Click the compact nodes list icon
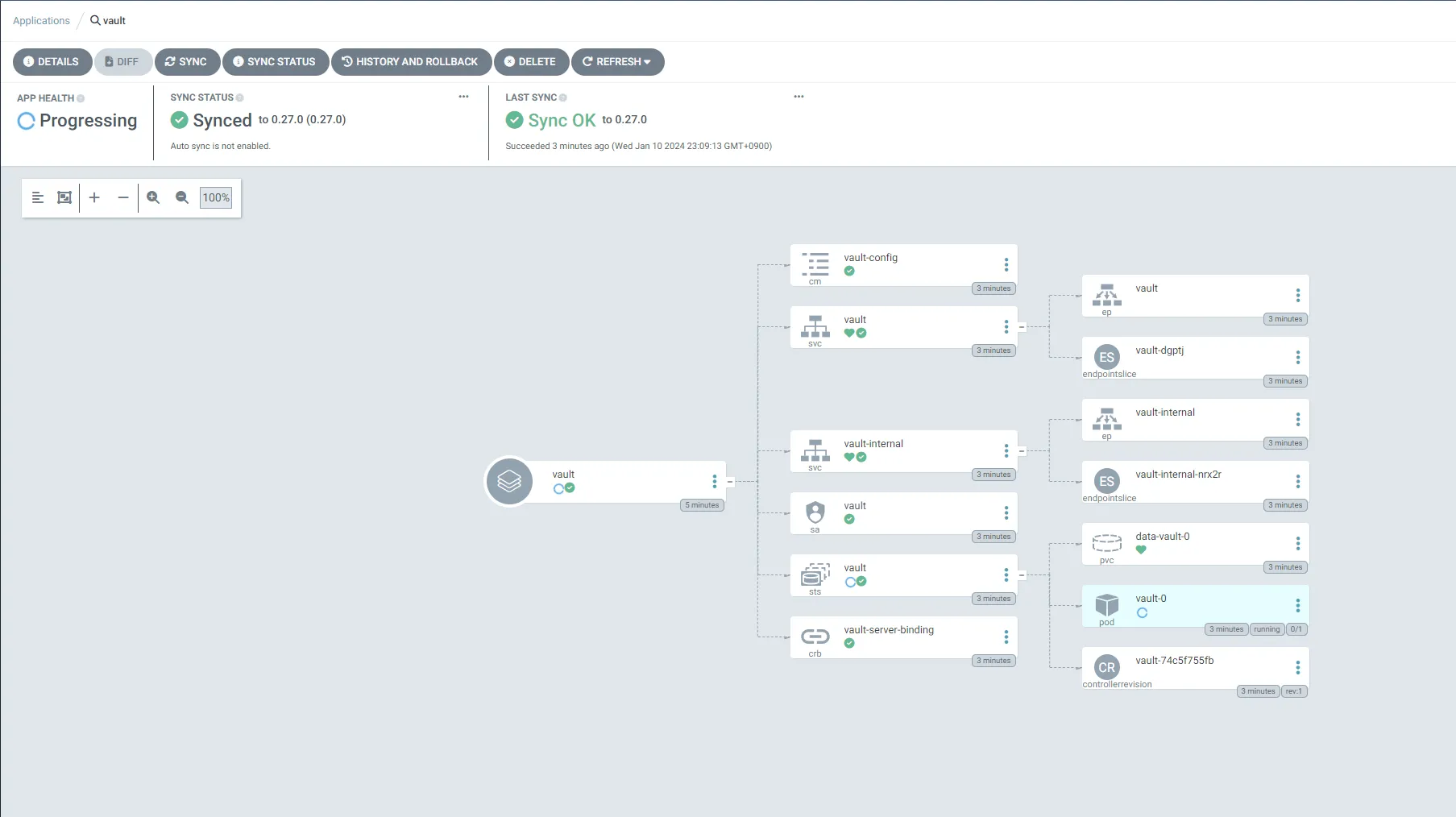Image resolution: width=1456 pixels, height=817 pixels. pos(38,197)
